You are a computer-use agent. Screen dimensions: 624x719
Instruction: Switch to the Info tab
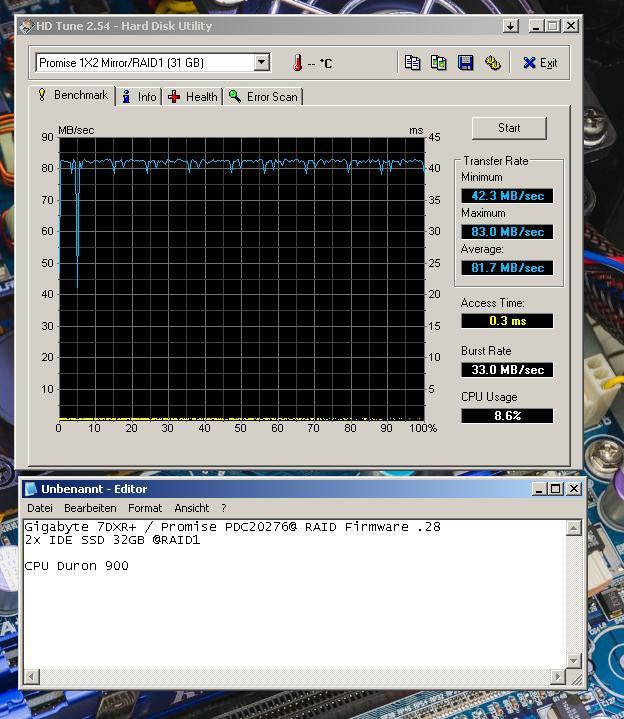coord(139,97)
